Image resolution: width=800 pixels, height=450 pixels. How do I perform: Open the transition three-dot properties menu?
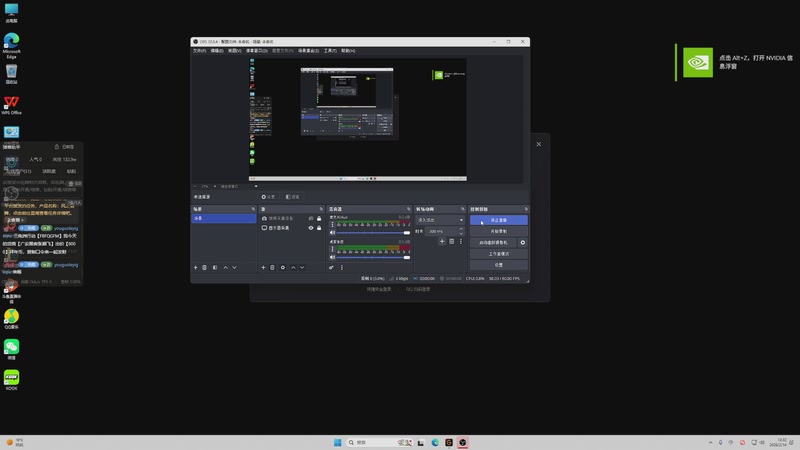(461, 241)
